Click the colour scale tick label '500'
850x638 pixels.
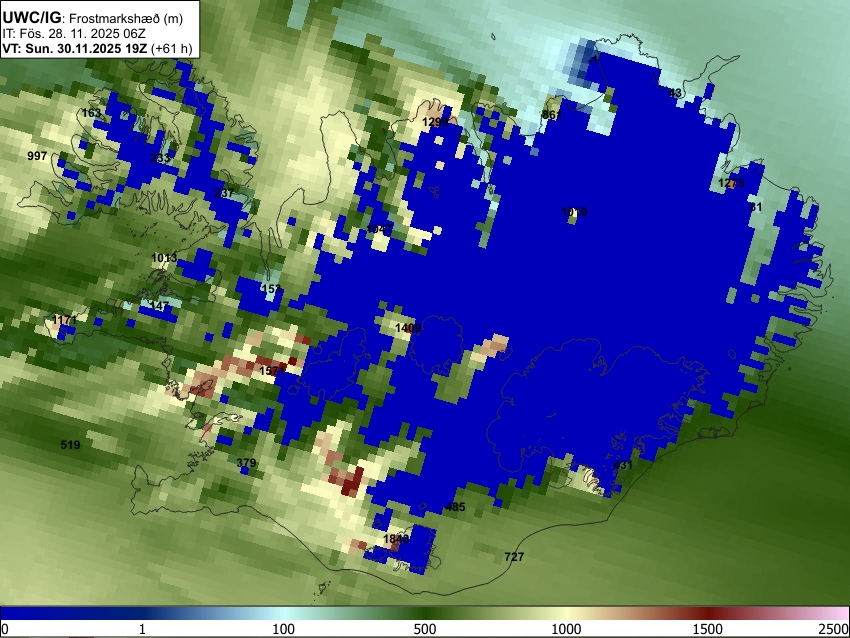click(424, 629)
